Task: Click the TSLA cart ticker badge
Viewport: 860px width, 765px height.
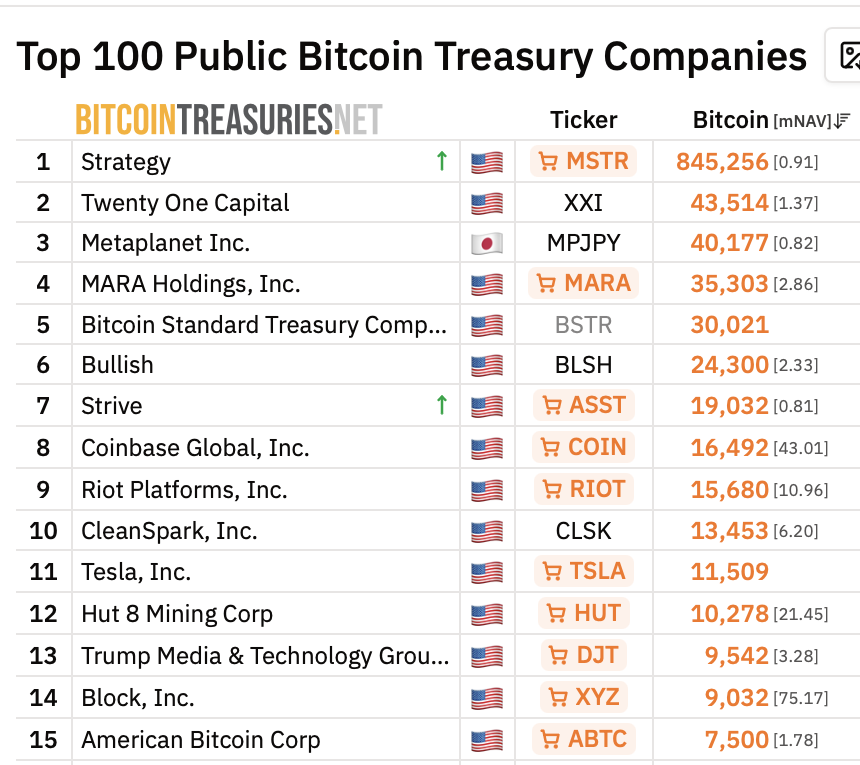Action: point(584,571)
